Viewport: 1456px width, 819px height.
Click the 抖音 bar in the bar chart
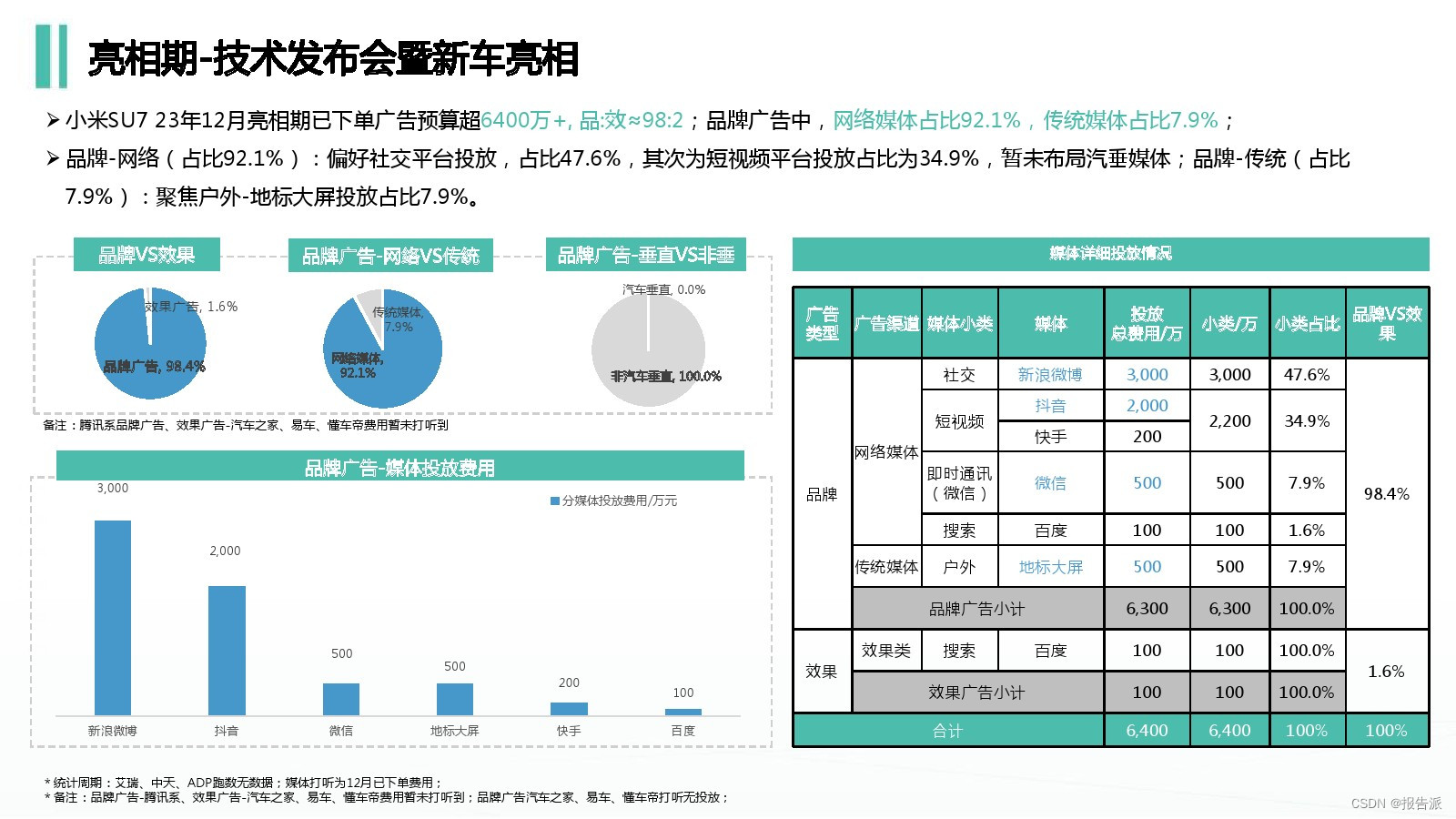227,651
